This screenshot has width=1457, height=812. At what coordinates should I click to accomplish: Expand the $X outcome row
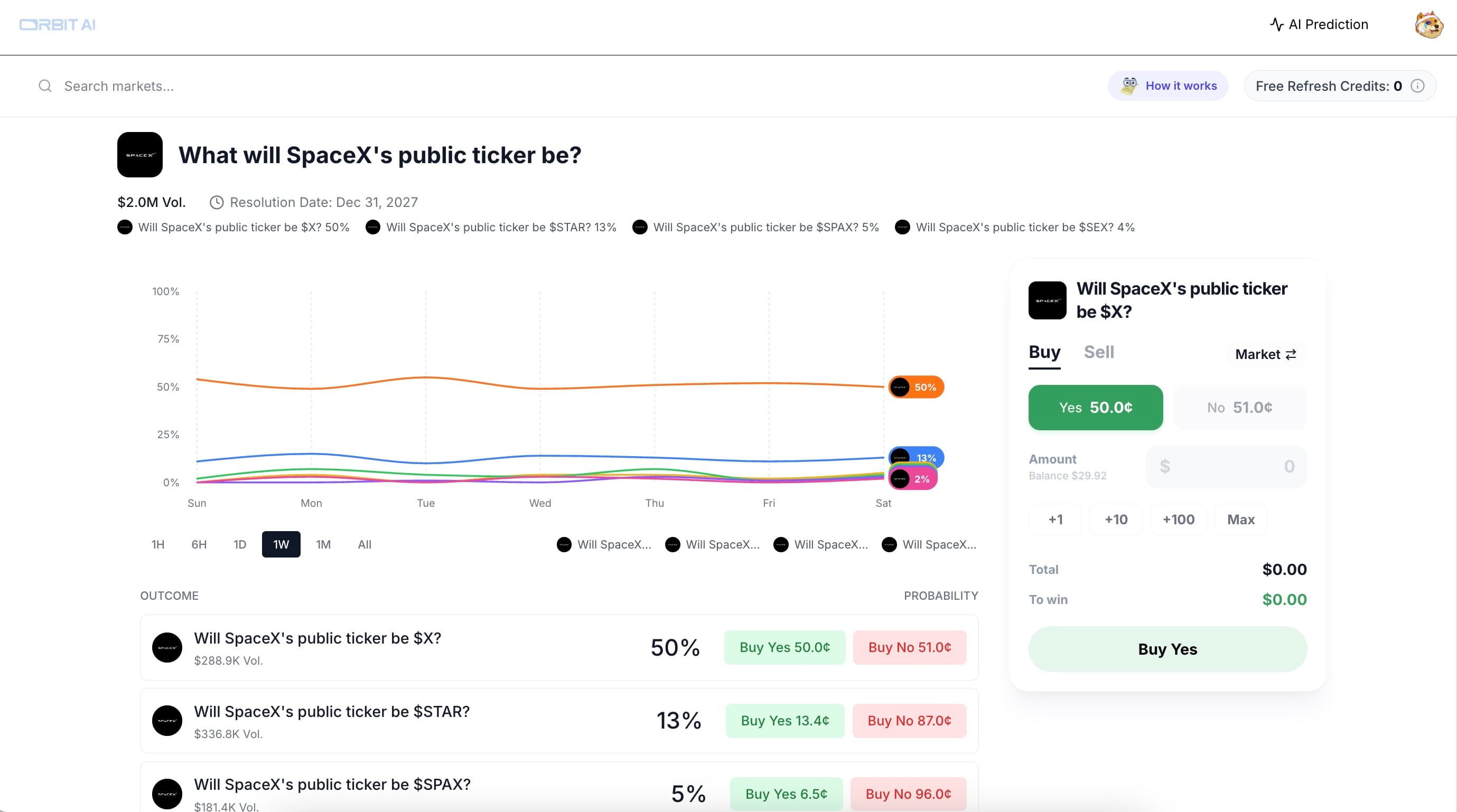(396, 647)
